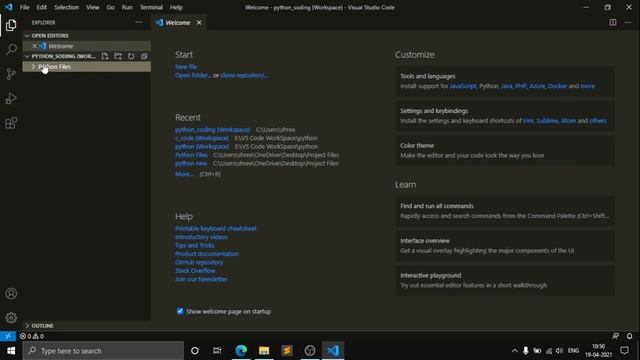Open the Selection menu
Screen dimensions: 640x360
click(67, 7)
